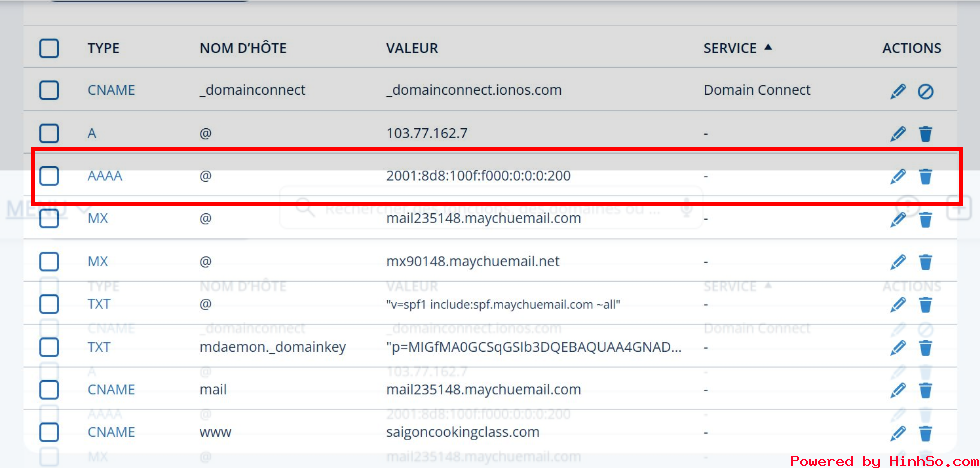Check the AAAA record checkbox
The image size is (980, 468).
point(49,176)
